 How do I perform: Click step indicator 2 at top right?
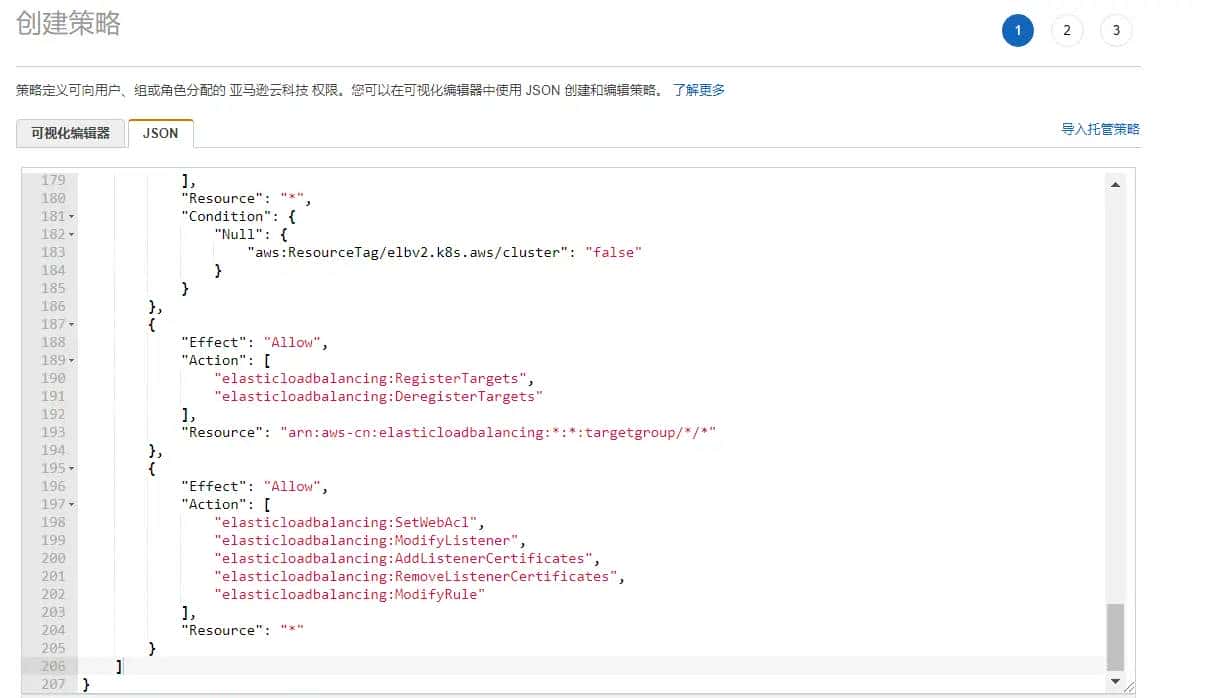1067,30
